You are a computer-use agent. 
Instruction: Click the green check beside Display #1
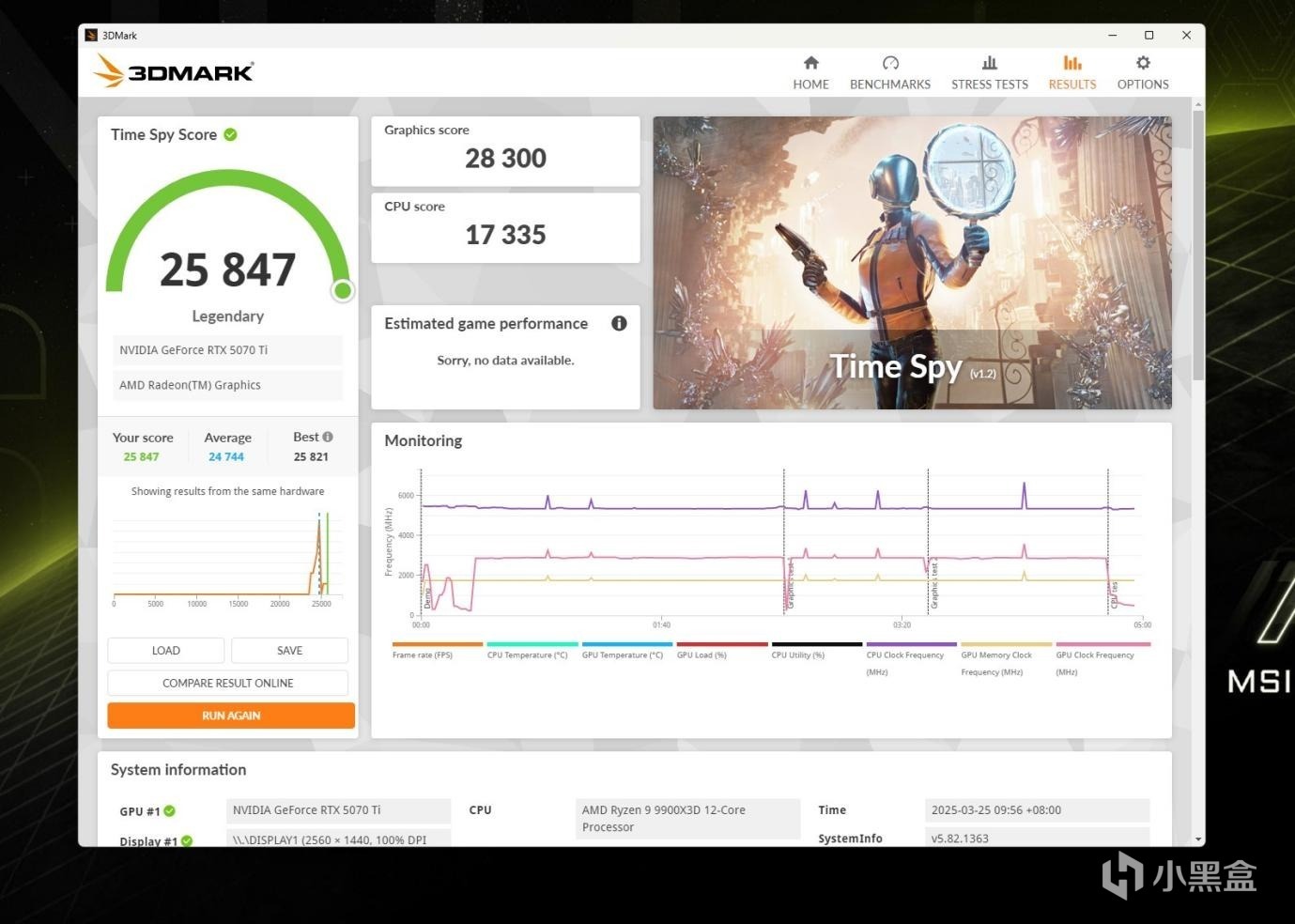pyautogui.click(x=187, y=841)
